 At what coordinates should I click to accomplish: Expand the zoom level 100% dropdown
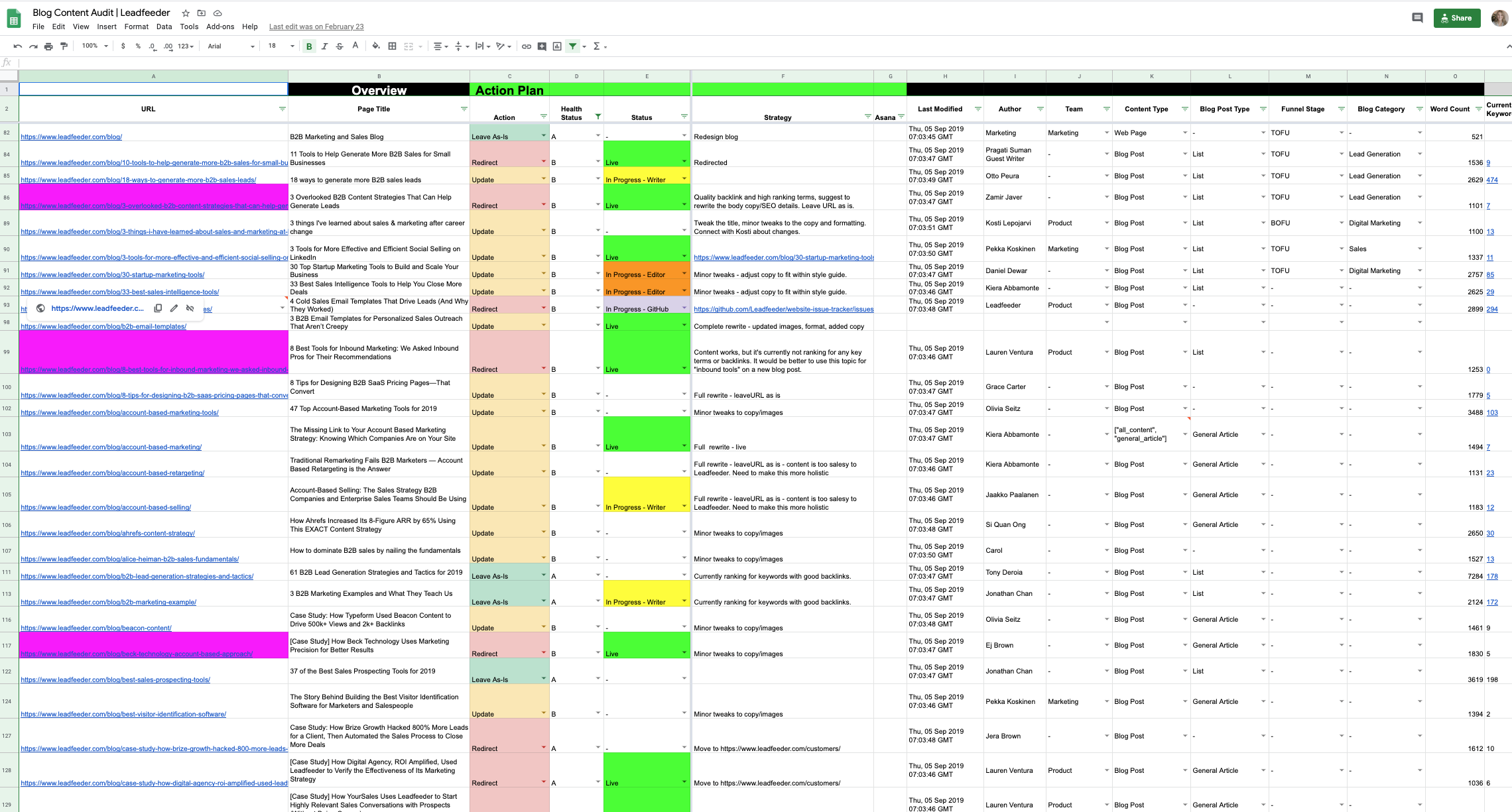(x=92, y=46)
